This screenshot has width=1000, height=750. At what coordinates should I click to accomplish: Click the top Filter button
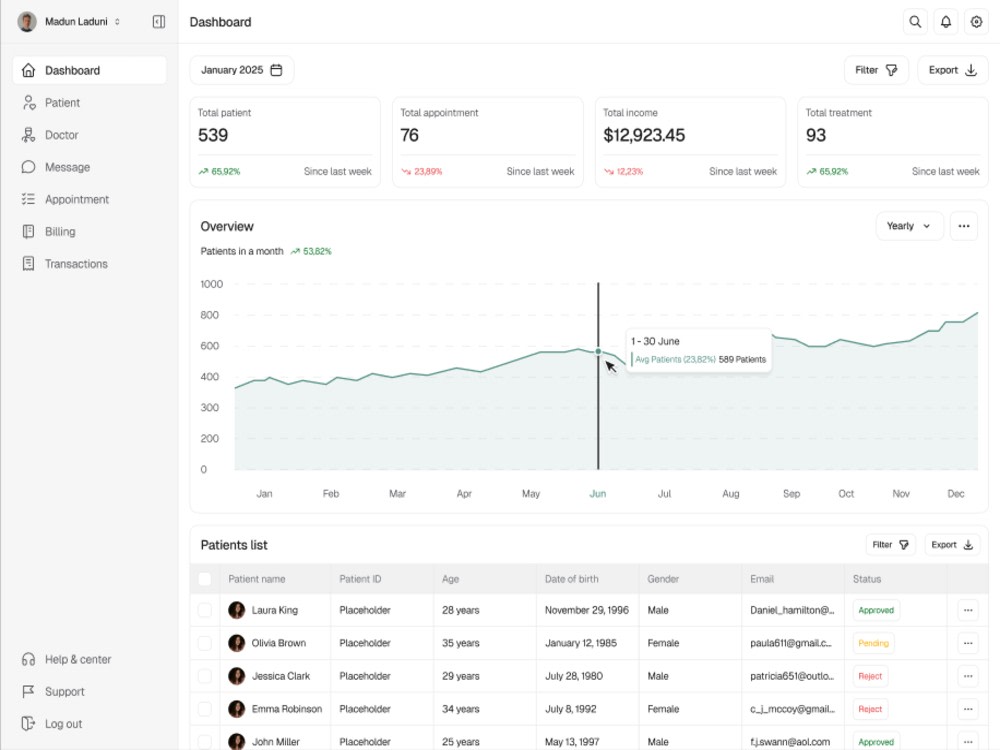tap(876, 70)
